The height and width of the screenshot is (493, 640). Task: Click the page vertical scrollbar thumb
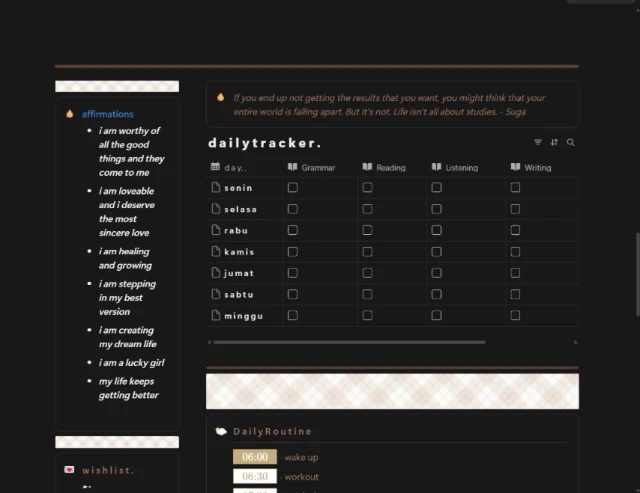[638, 274]
